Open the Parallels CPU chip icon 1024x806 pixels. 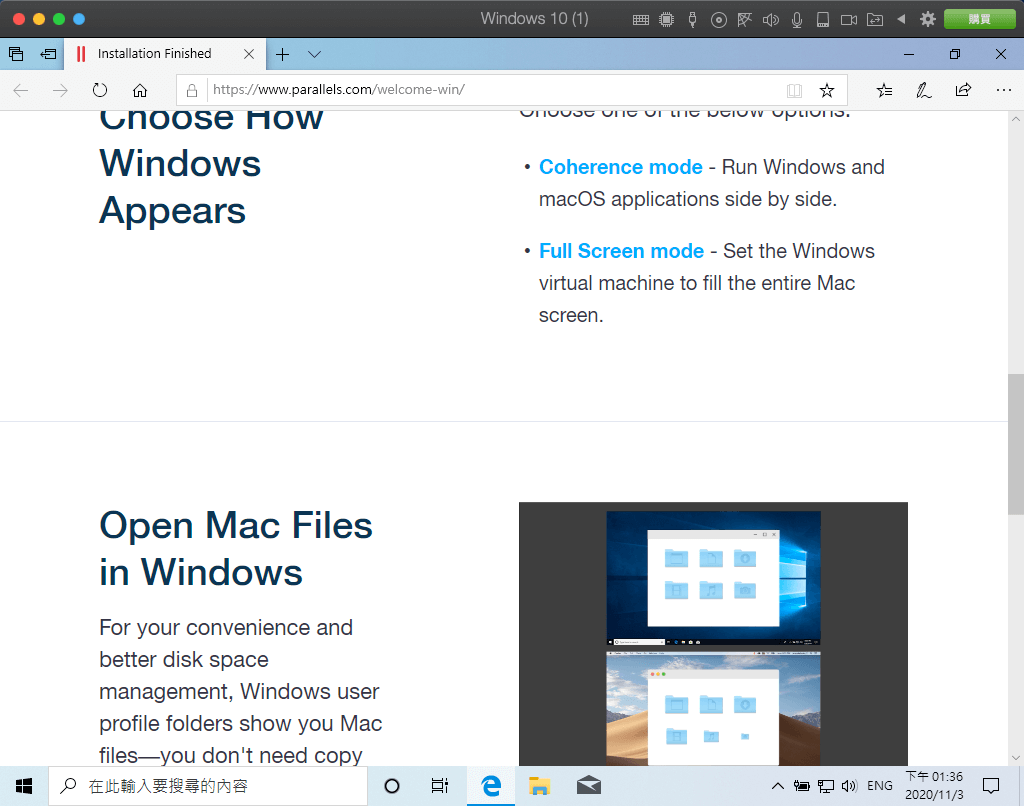pos(666,20)
